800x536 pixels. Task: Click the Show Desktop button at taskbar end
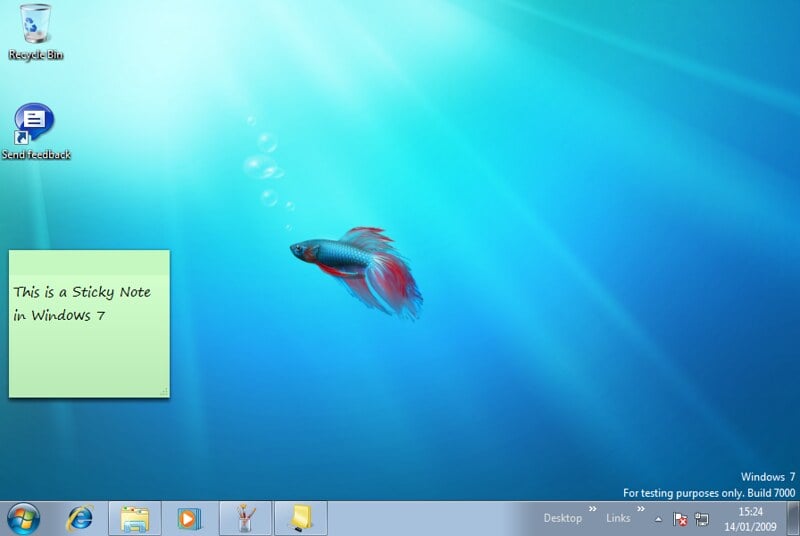coord(794,518)
